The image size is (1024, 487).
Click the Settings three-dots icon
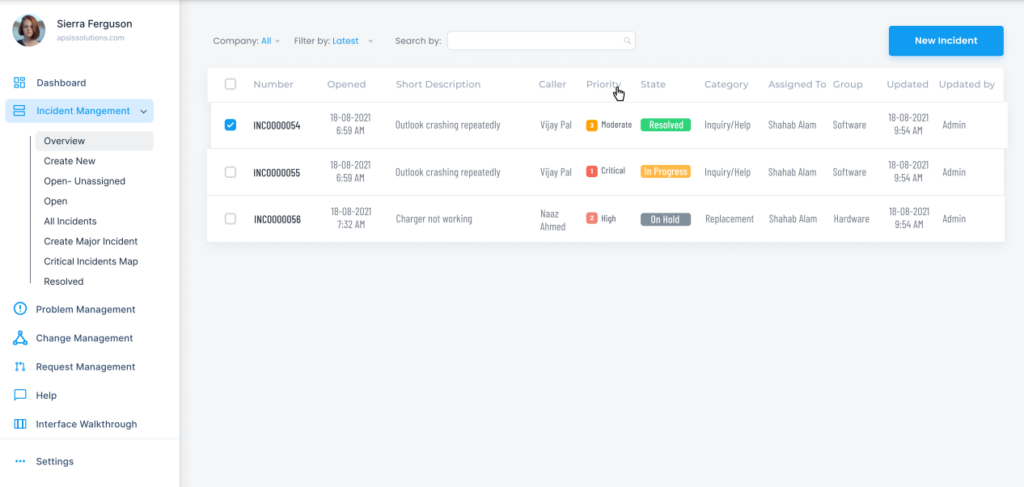pos(20,461)
